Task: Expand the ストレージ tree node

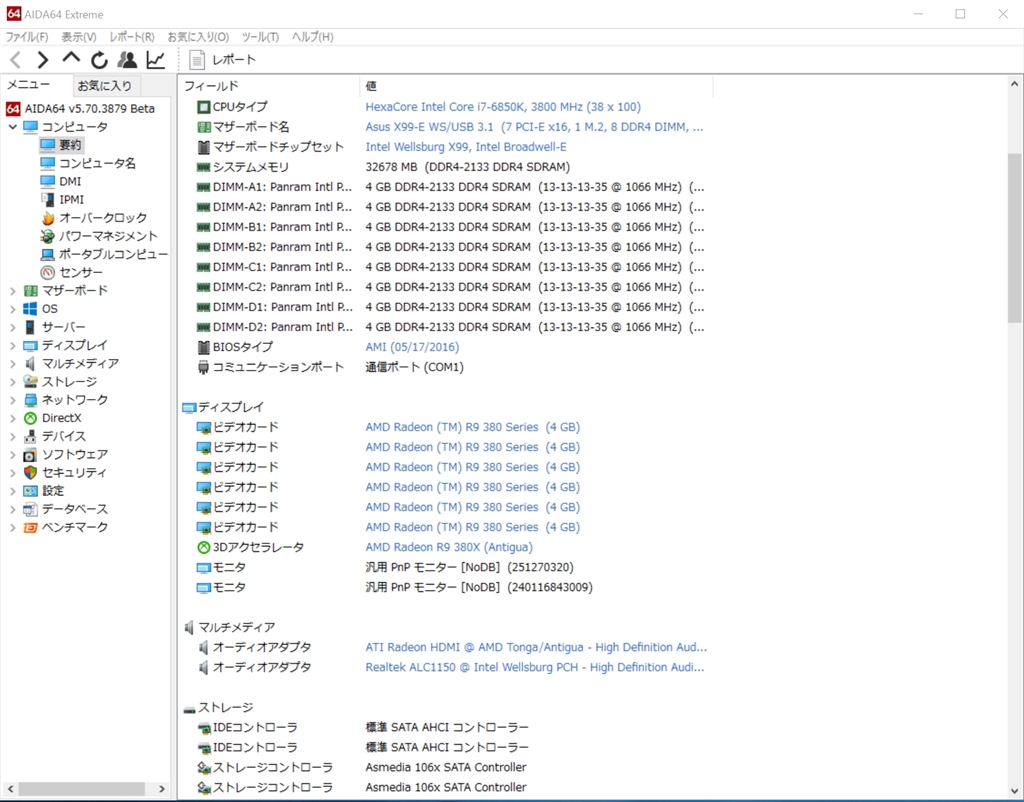Action: point(12,382)
